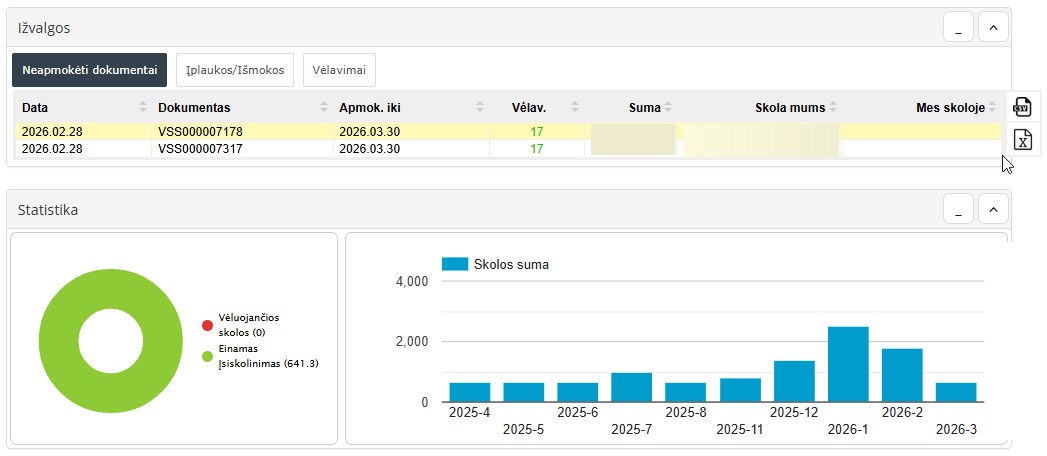Sort by the Suma column
Viewport: 1047px width, 456px height.
[x=668, y=107]
